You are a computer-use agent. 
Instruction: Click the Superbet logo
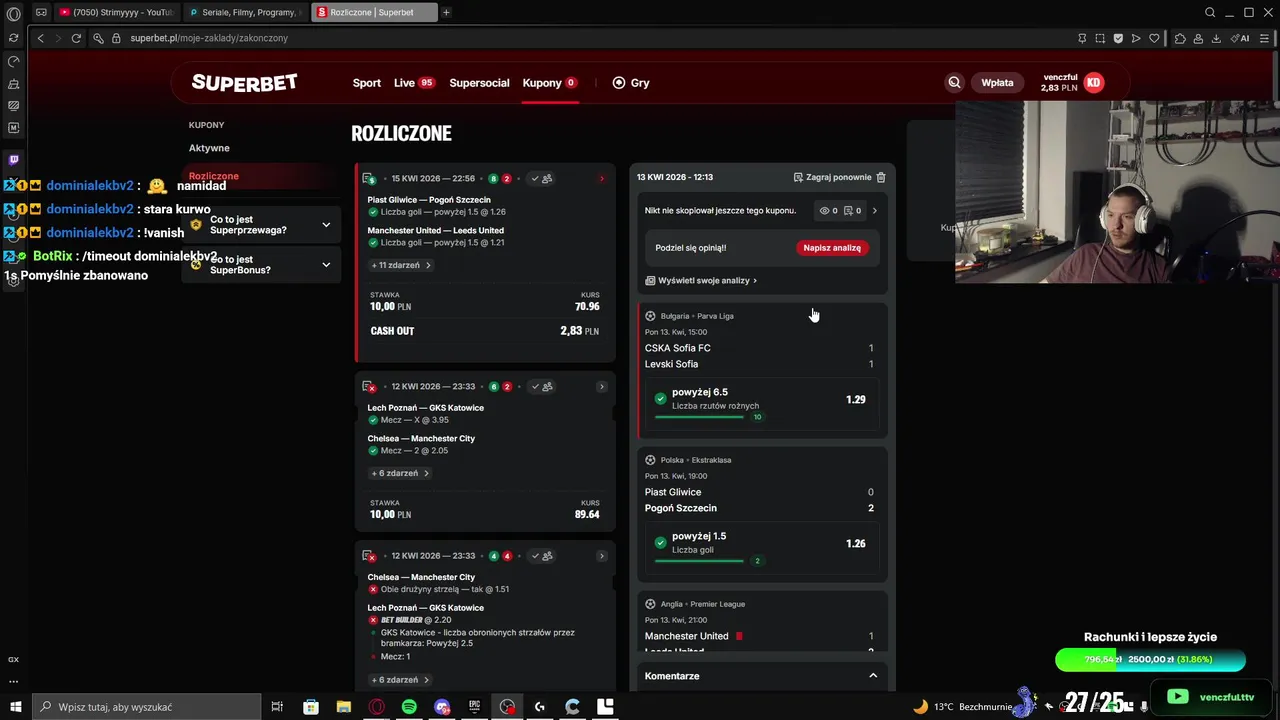pos(244,83)
